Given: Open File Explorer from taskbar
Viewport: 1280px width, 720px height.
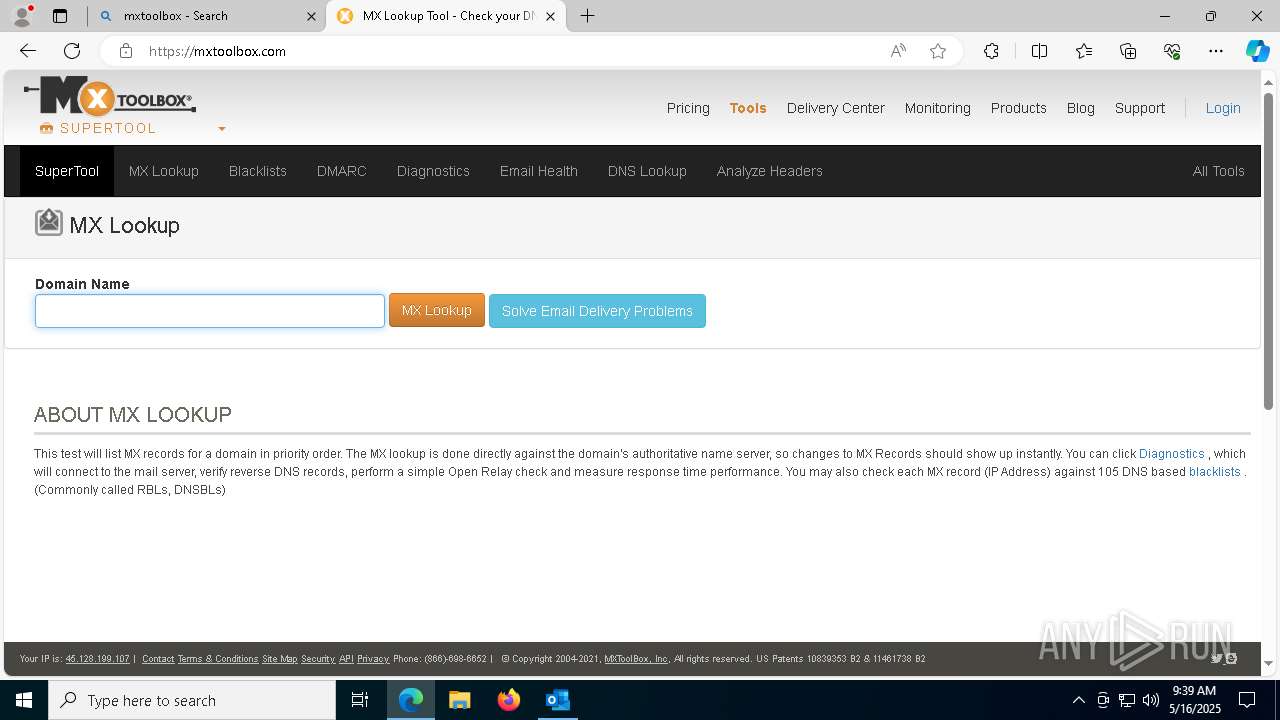Looking at the screenshot, I should pyautogui.click(x=459, y=700).
